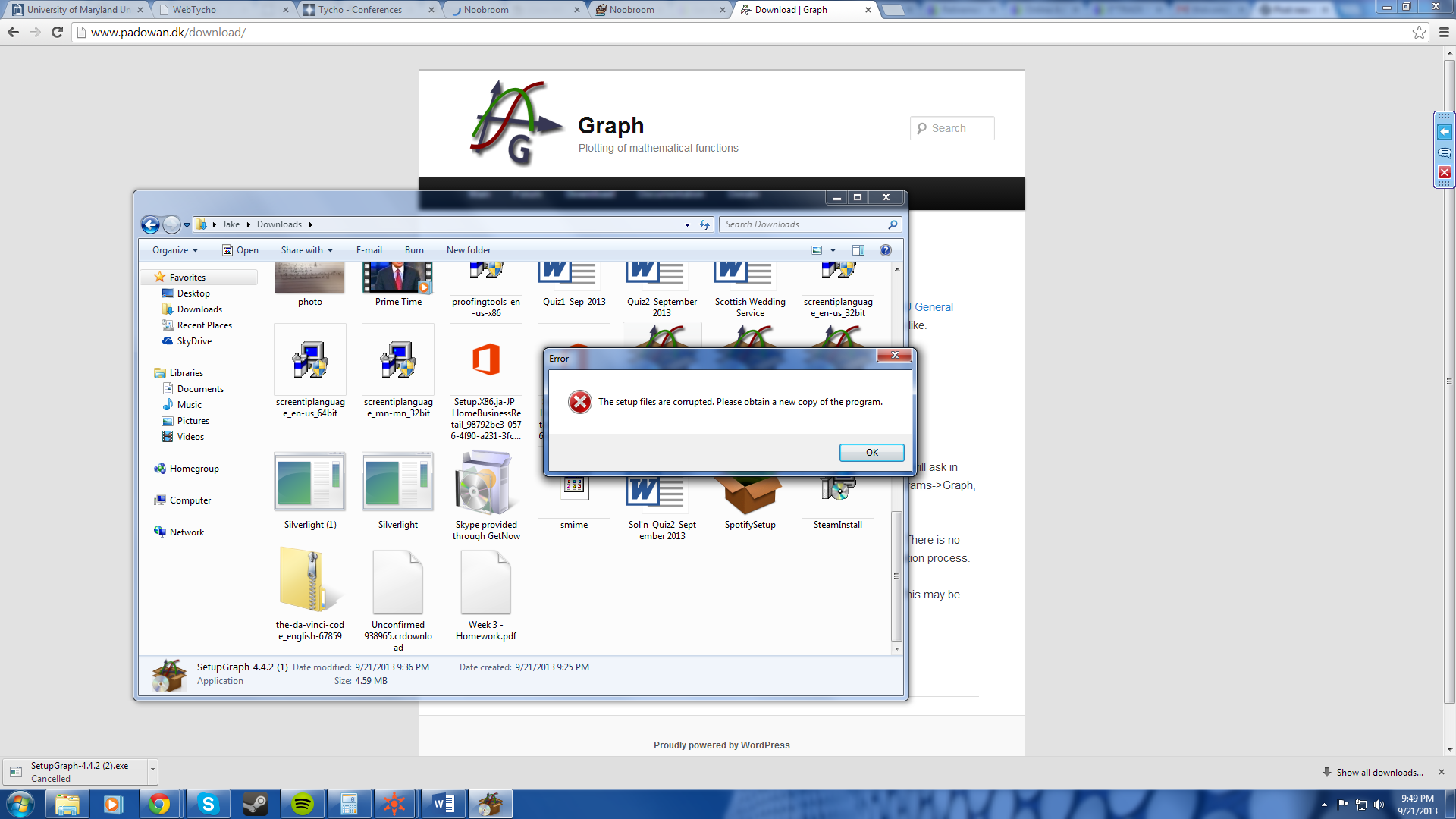This screenshot has width=1456, height=819.
Task: Select Downloads in Favorites
Action: pyautogui.click(x=199, y=309)
